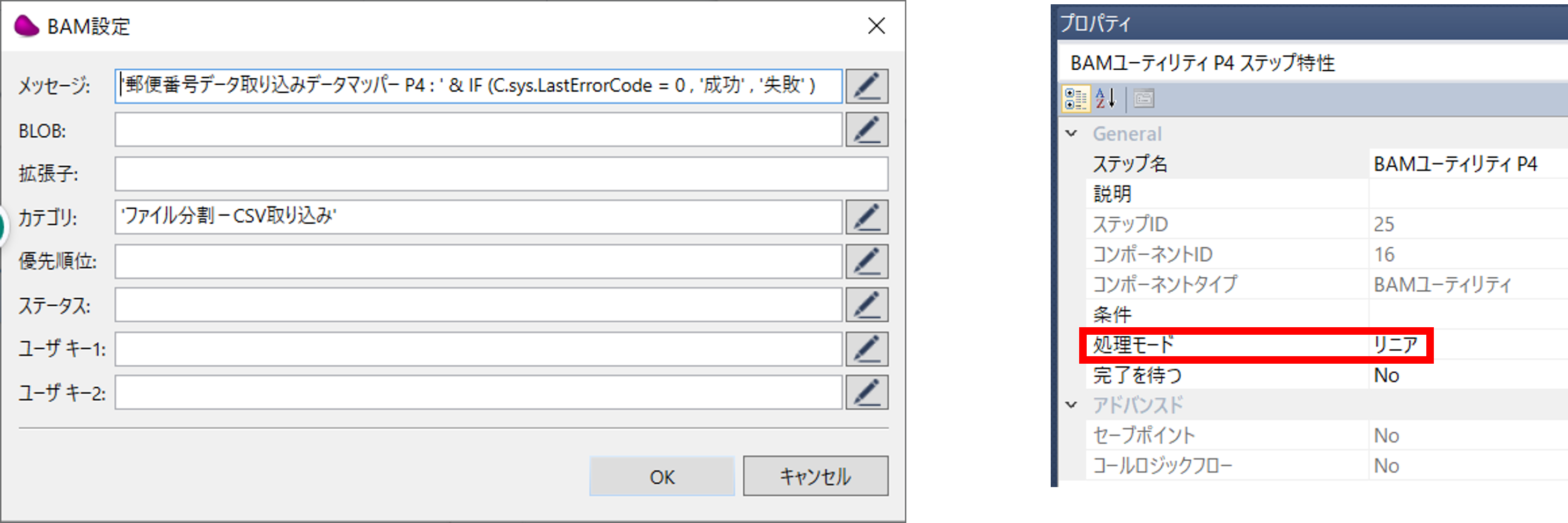Open the editor for ユーザ キー1 field

[x=866, y=349]
